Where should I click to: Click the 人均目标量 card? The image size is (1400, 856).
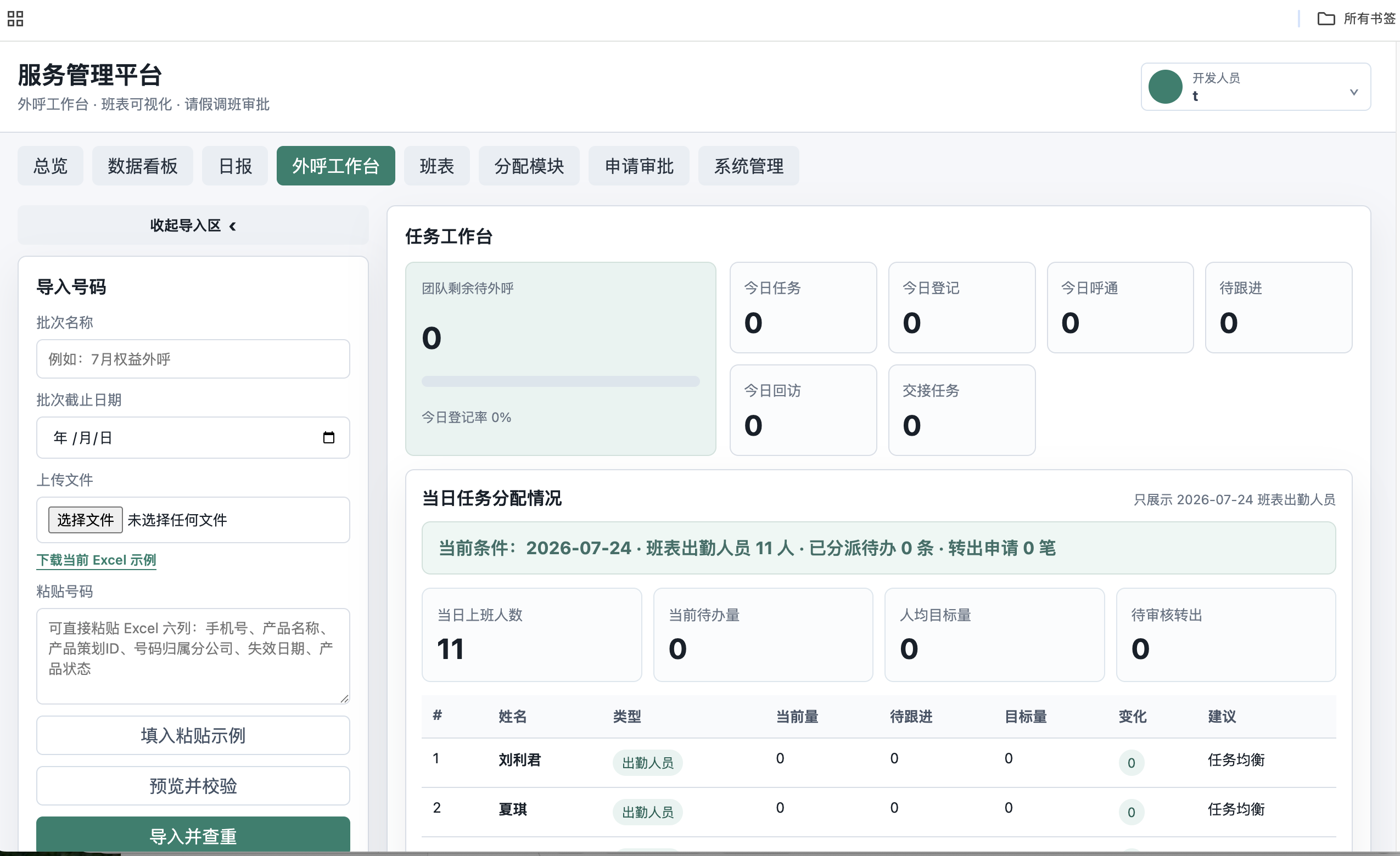(x=995, y=635)
